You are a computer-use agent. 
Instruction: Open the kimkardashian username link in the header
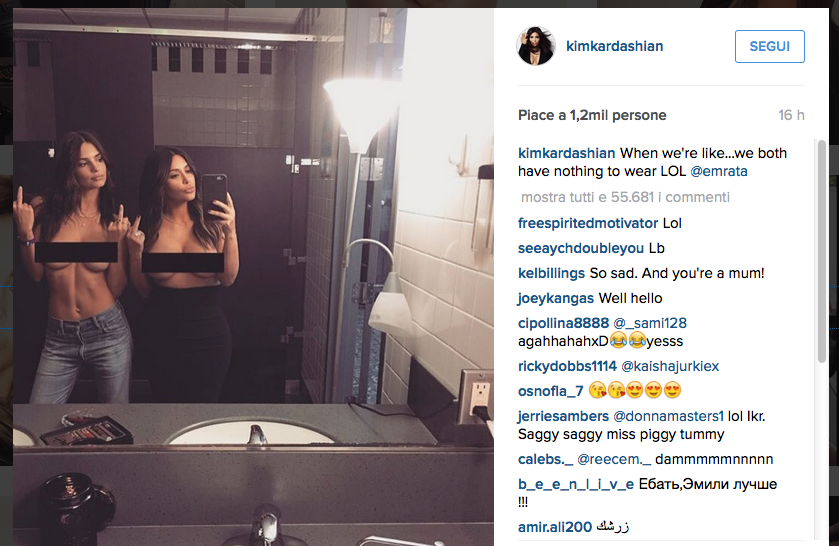point(614,47)
